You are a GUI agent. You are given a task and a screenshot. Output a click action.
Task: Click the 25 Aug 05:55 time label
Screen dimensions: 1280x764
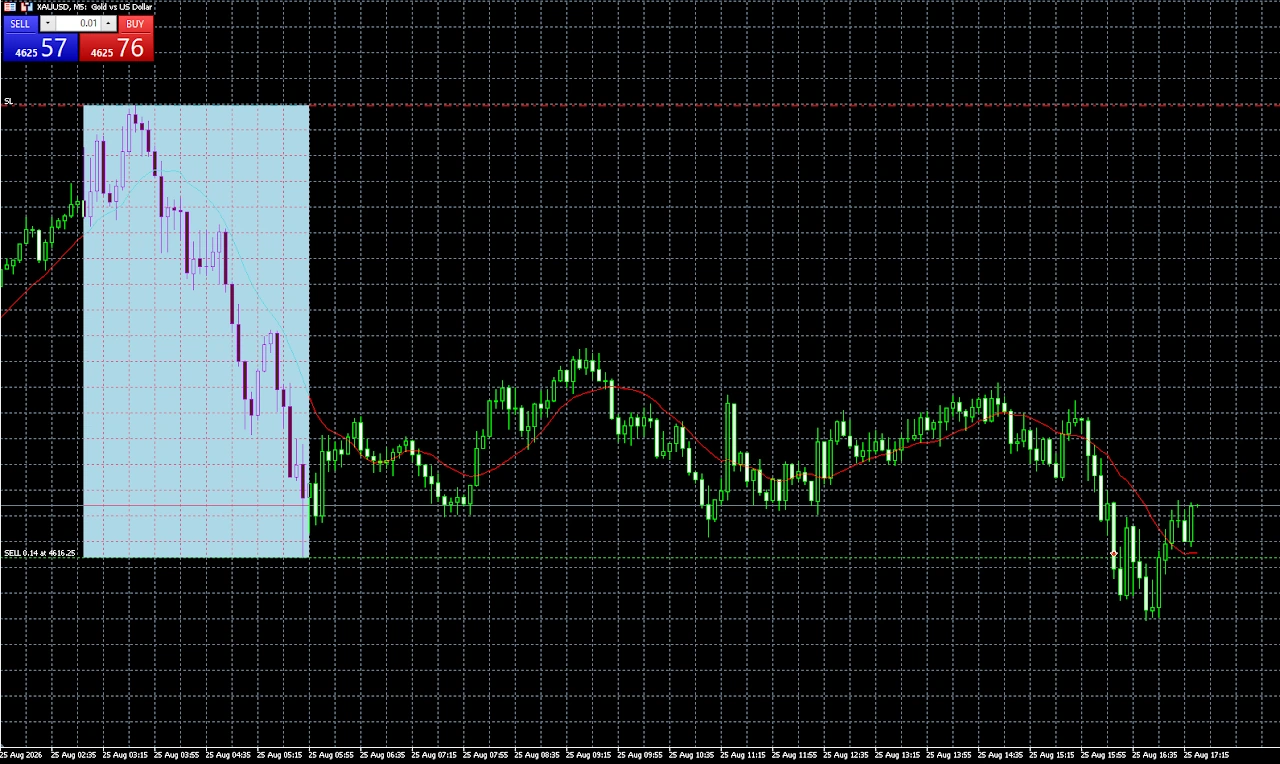(x=331, y=755)
